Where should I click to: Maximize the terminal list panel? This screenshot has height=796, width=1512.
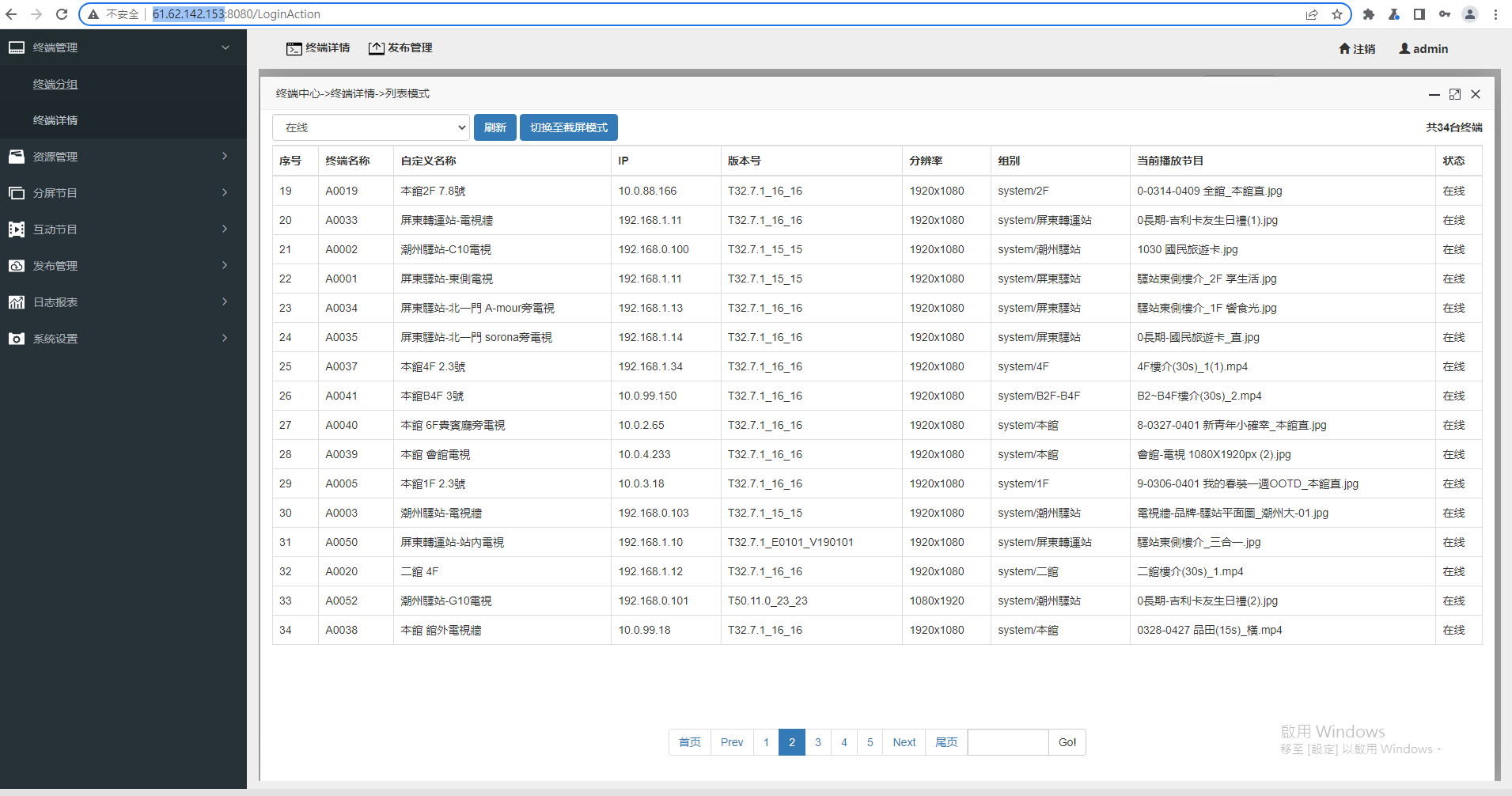(x=1455, y=94)
